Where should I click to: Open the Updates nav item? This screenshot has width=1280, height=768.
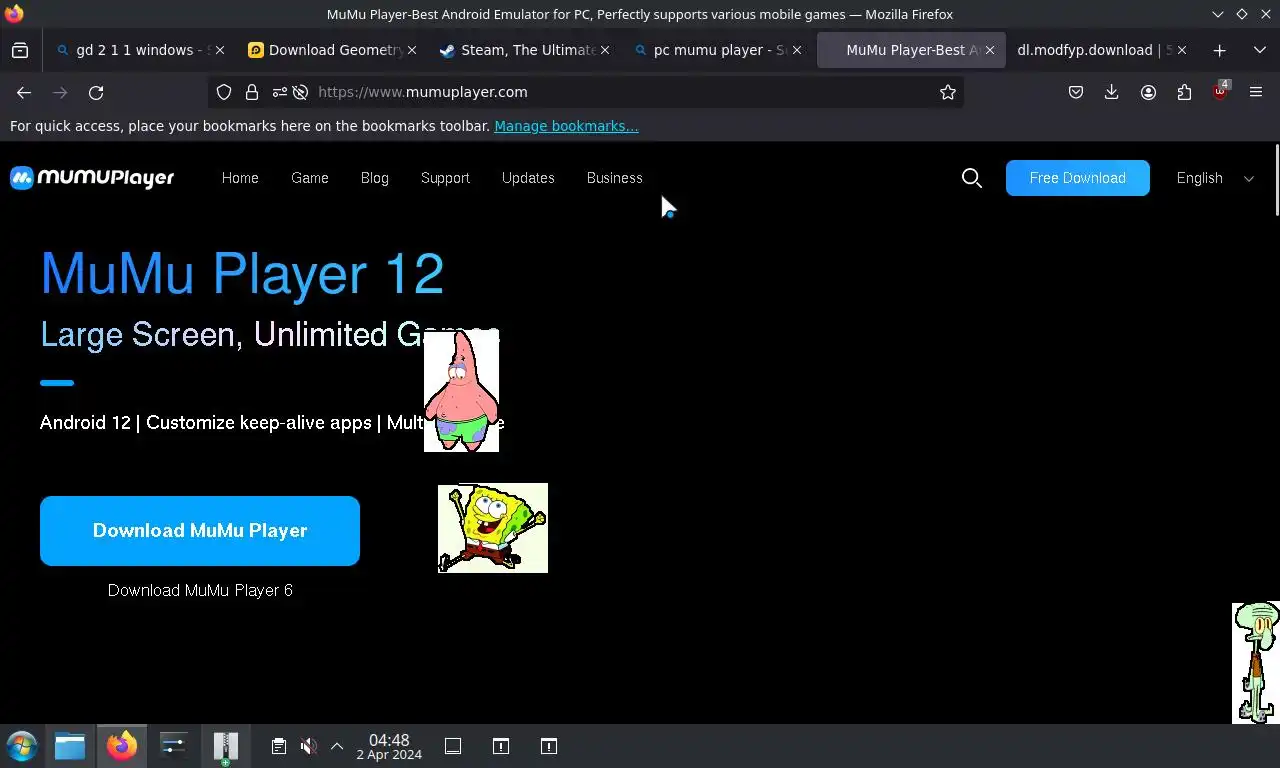pos(528,178)
